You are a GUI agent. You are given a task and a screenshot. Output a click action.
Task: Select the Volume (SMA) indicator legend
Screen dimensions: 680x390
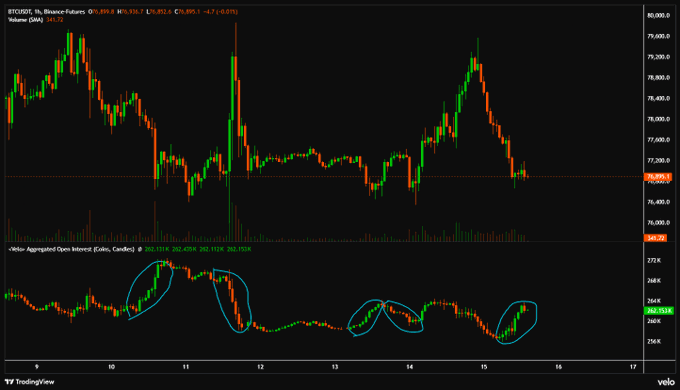coord(25,20)
